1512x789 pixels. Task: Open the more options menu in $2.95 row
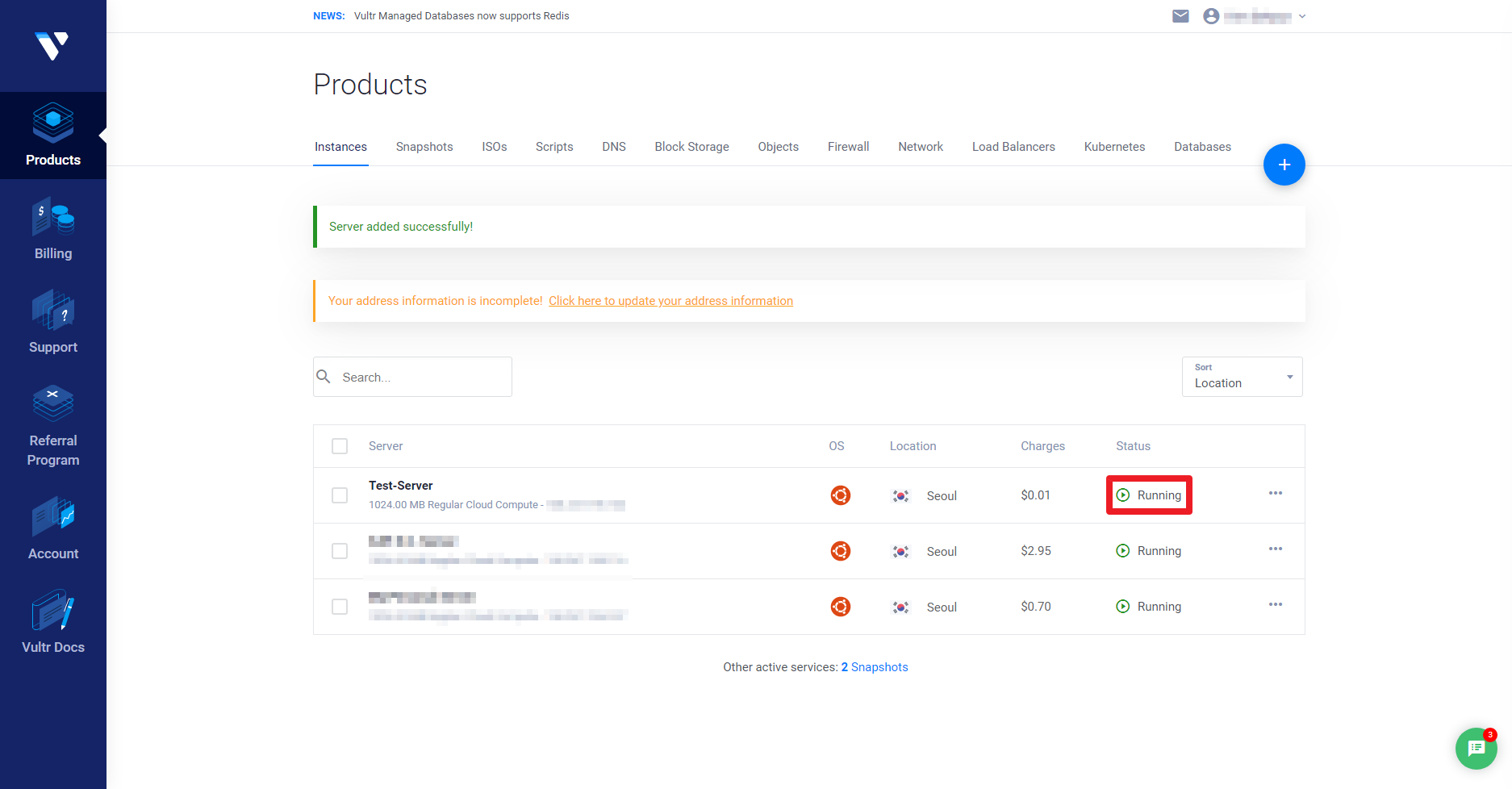pos(1276,549)
